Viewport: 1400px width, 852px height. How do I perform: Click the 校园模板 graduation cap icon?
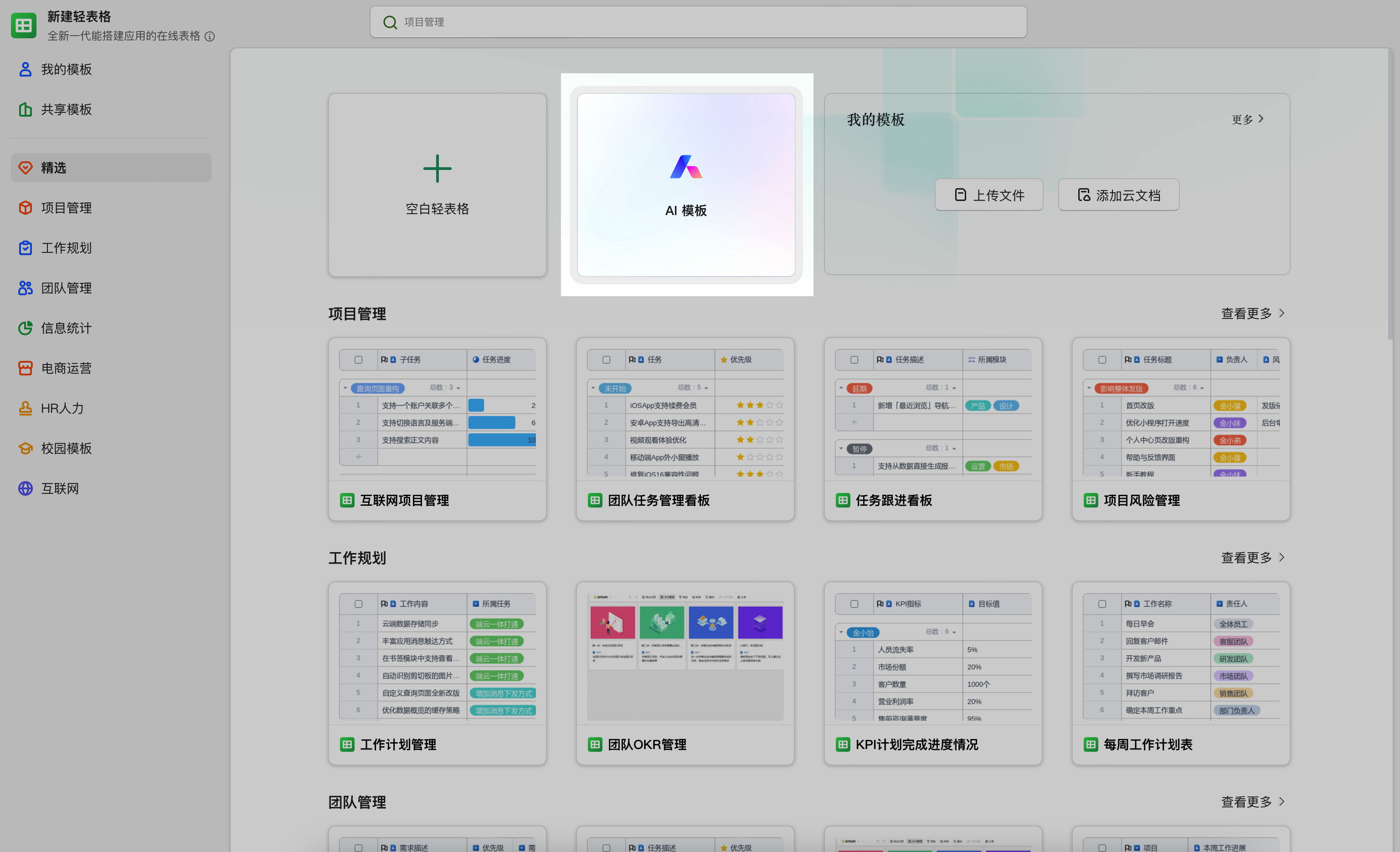(25, 448)
